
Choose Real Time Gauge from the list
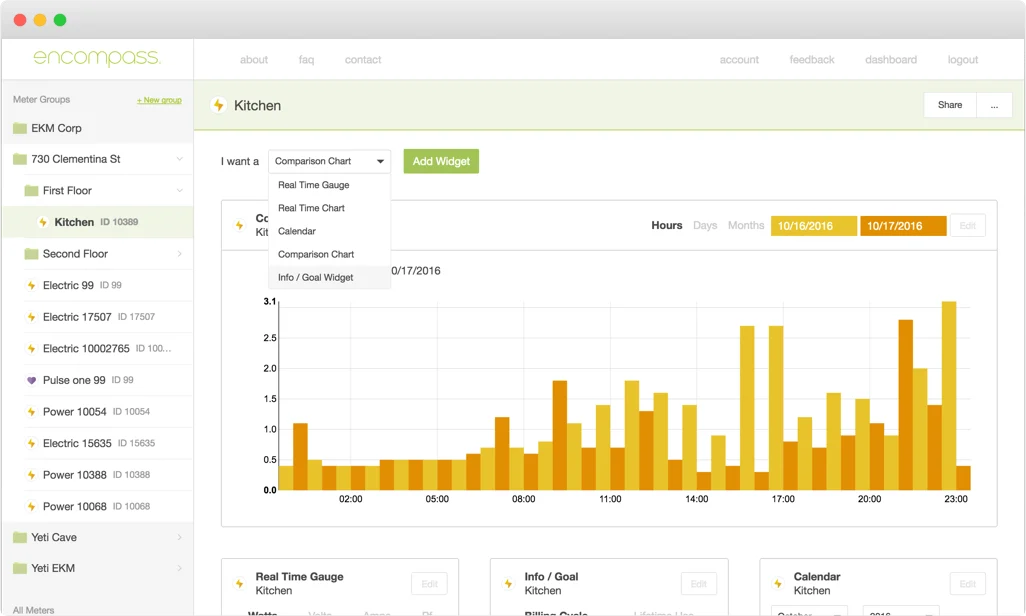pyautogui.click(x=329, y=185)
